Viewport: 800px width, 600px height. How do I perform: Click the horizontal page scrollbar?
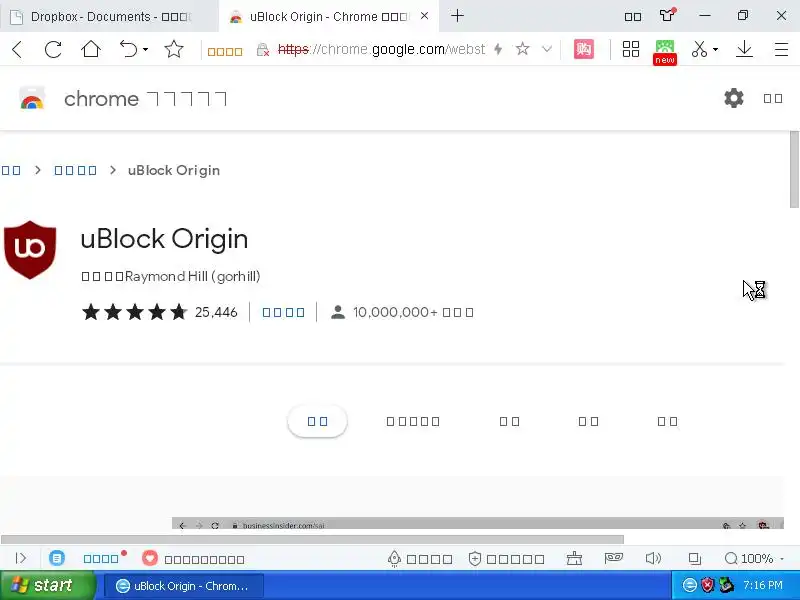312,539
